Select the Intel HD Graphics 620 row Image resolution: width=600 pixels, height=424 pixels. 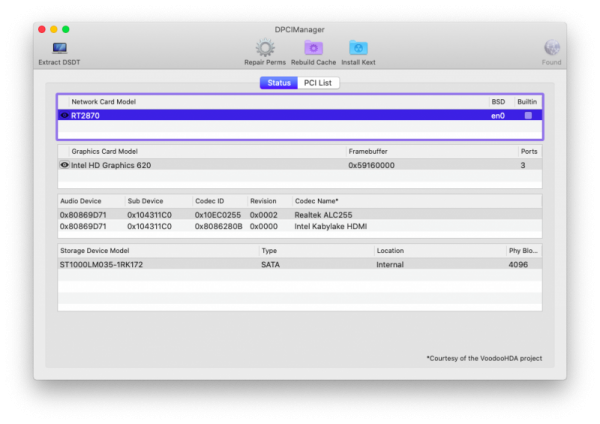(300, 165)
